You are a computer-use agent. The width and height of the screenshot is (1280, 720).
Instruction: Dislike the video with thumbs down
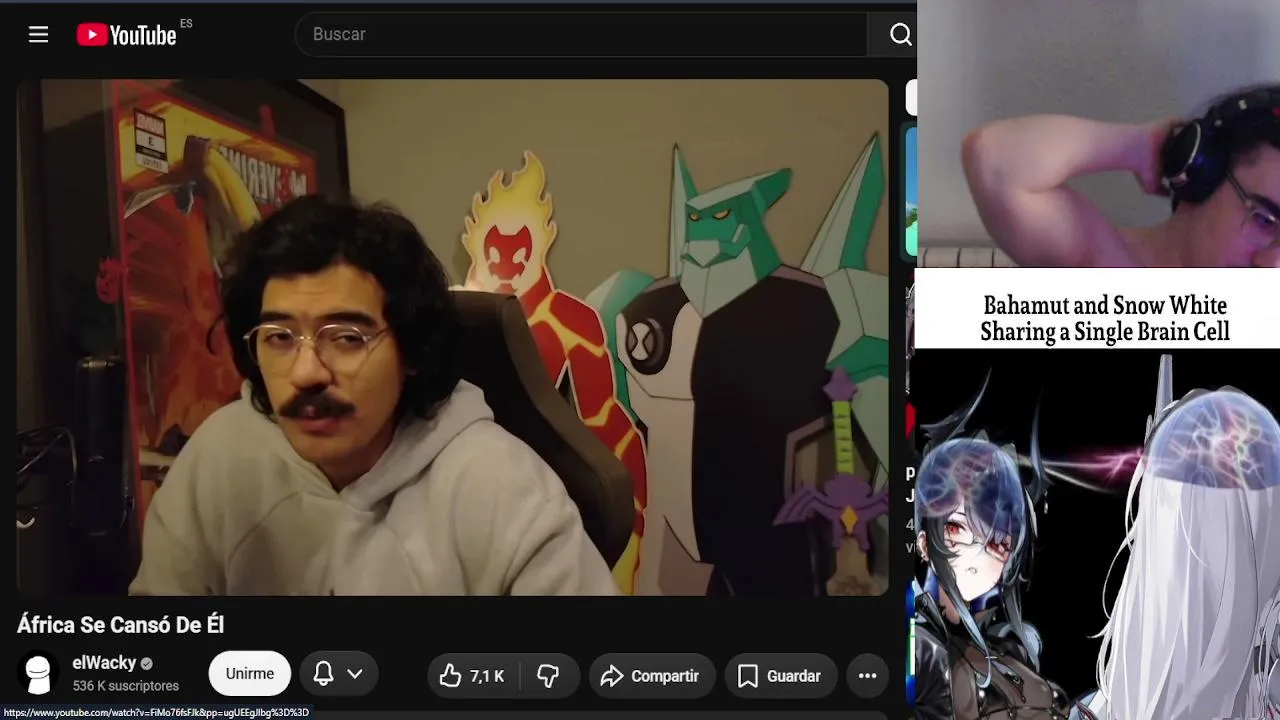coord(549,676)
